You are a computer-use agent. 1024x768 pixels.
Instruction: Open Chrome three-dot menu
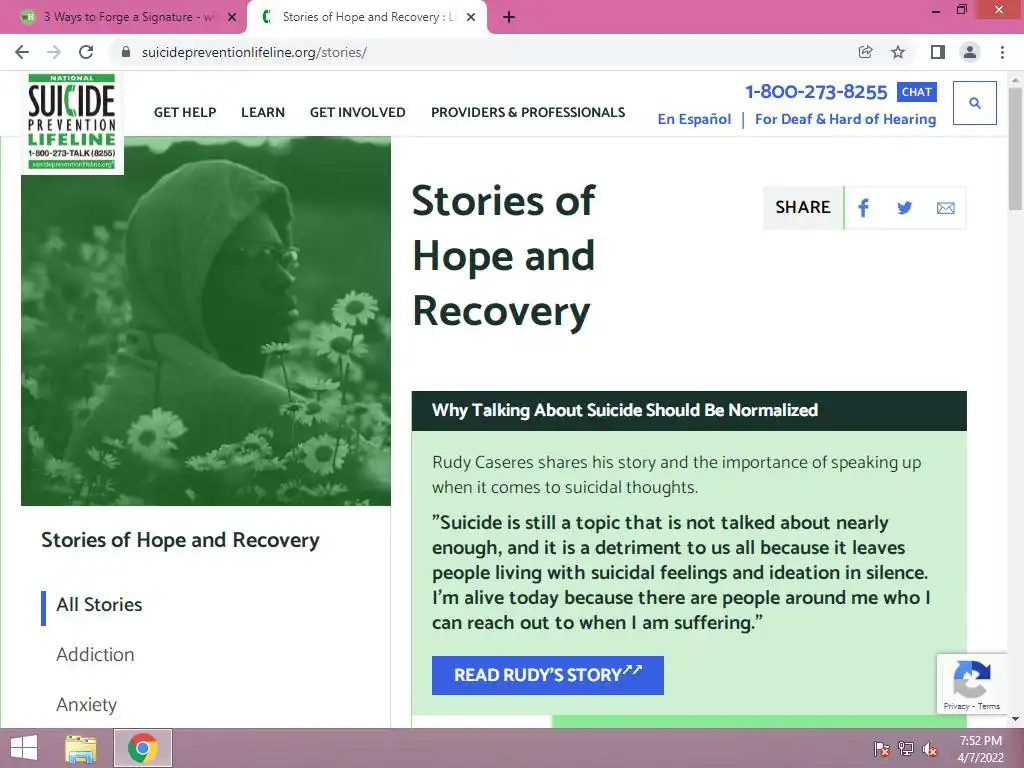click(x=1002, y=52)
